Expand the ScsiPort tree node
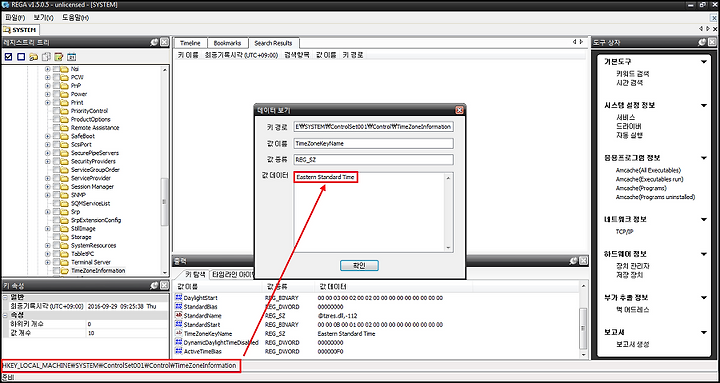 pos(48,144)
